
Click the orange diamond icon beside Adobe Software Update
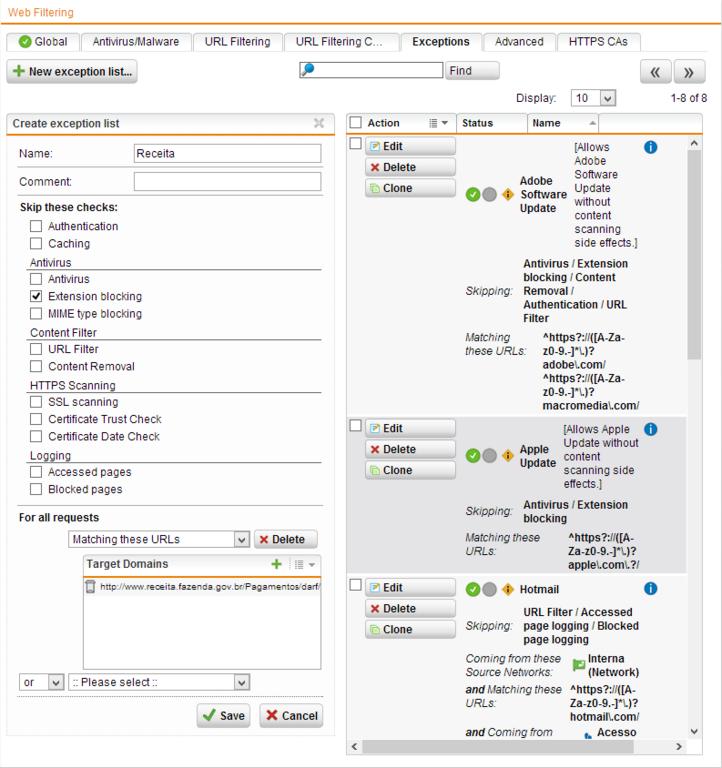tap(508, 194)
